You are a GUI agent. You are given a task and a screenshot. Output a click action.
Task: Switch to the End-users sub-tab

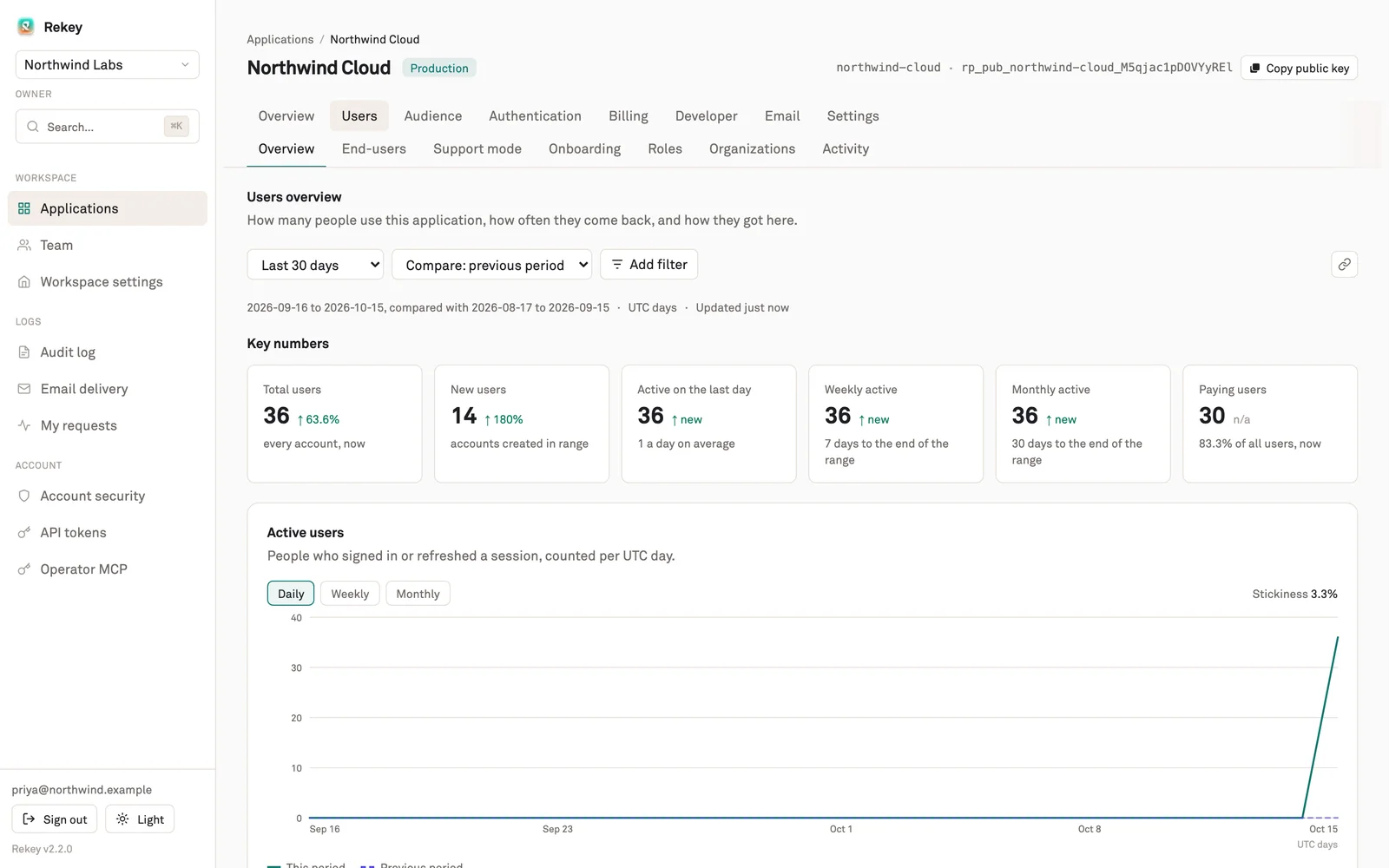(374, 149)
